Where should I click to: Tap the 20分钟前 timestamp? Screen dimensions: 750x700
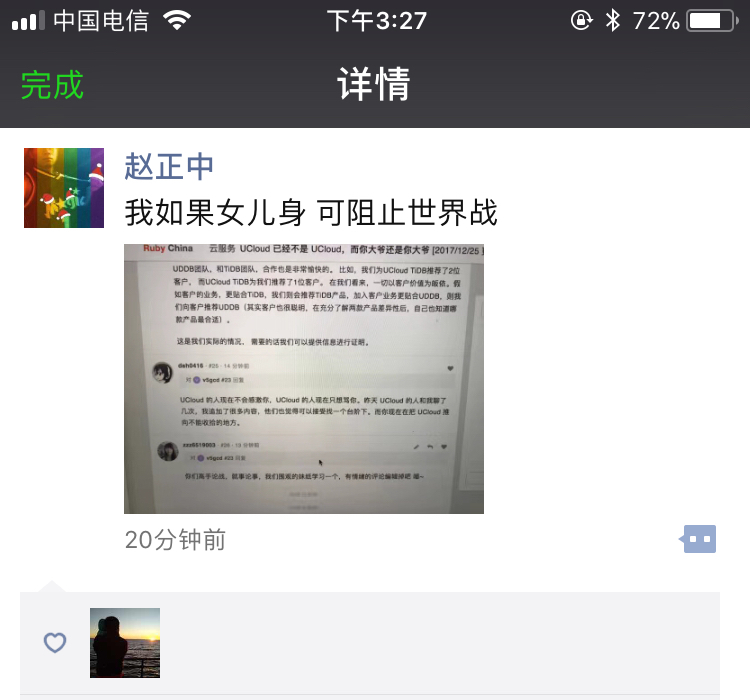[x=175, y=540]
